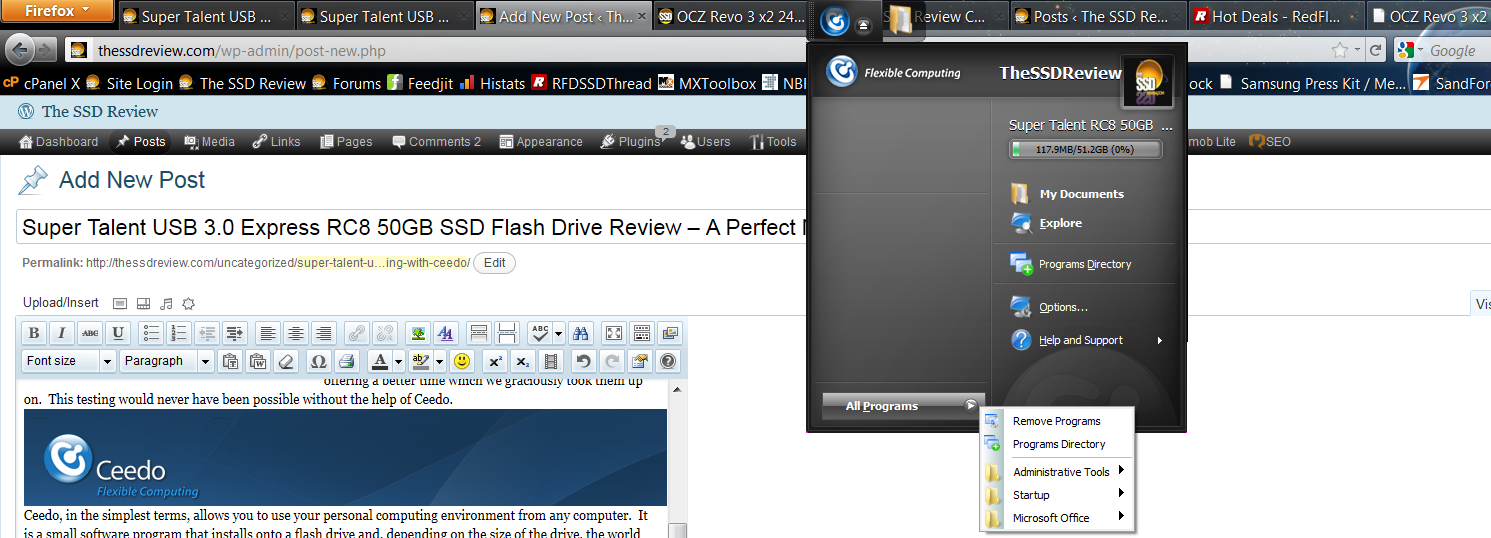Toggle bold formatting in the editor
Viewport: 1491px width, 538px height.
pos(34,333)
